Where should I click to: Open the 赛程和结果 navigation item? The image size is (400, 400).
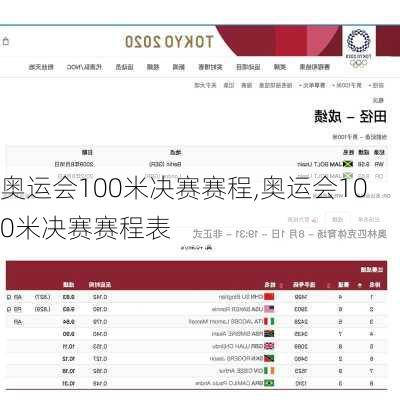pos(314,67)
